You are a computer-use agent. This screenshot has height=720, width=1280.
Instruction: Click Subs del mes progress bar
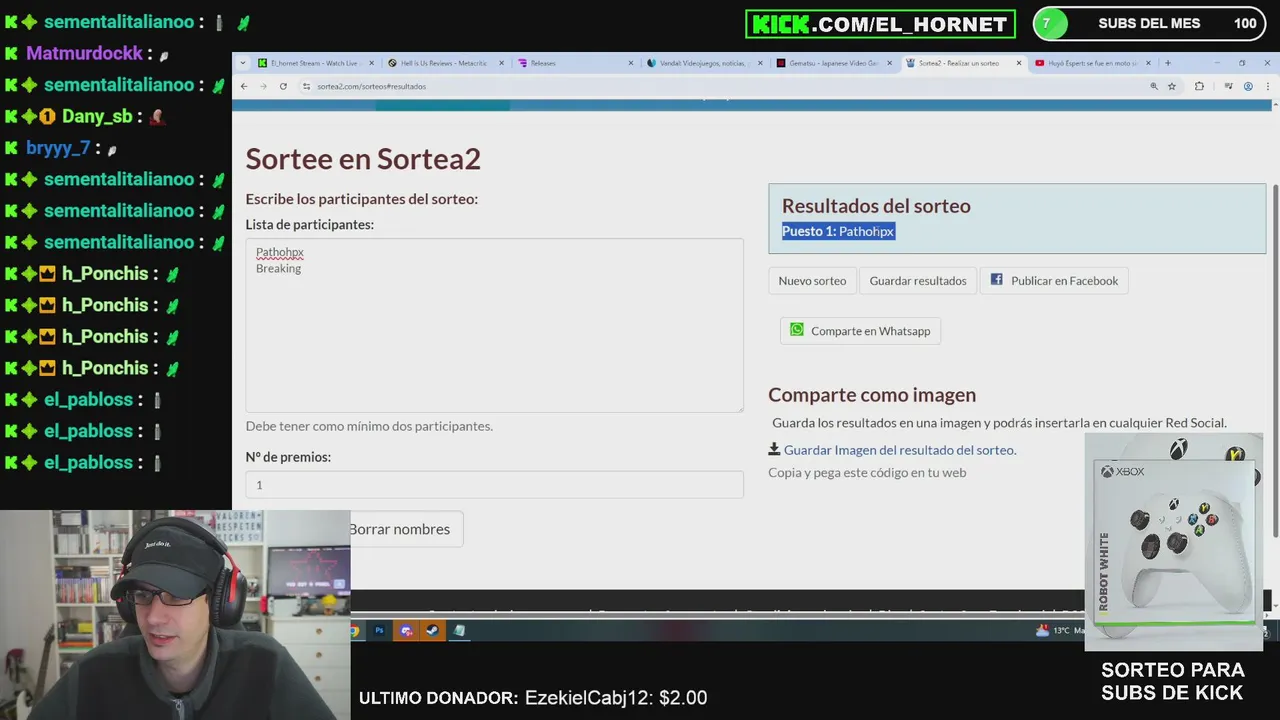click(x=1148, y=23)
